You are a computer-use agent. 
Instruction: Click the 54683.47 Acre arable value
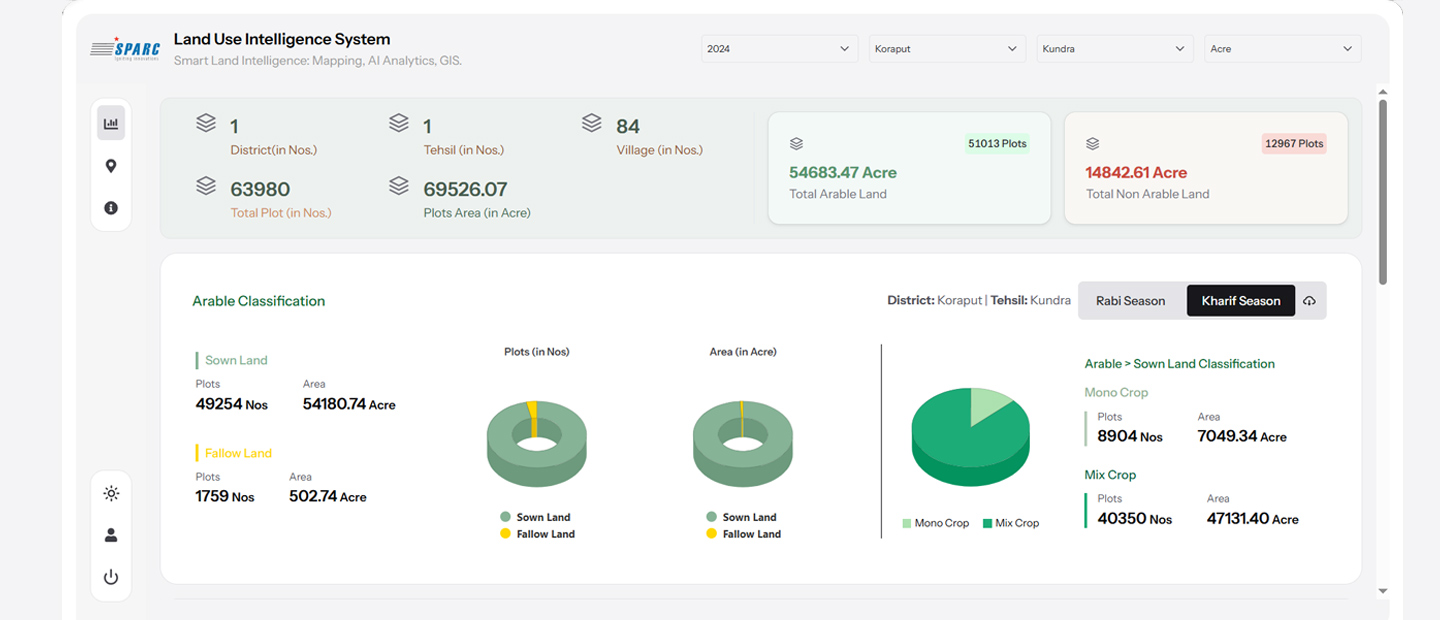click(843, 172)
